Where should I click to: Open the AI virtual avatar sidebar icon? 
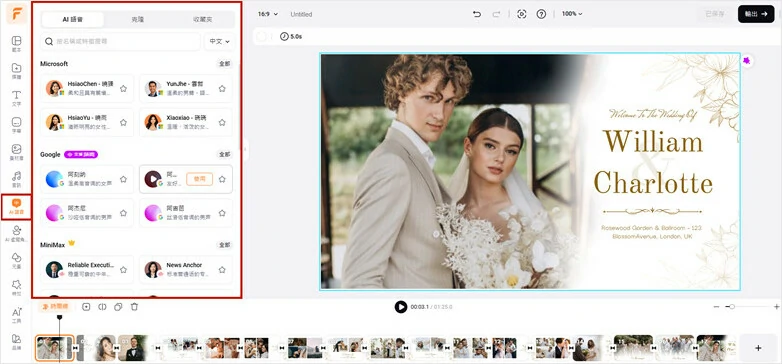(16, 233)
